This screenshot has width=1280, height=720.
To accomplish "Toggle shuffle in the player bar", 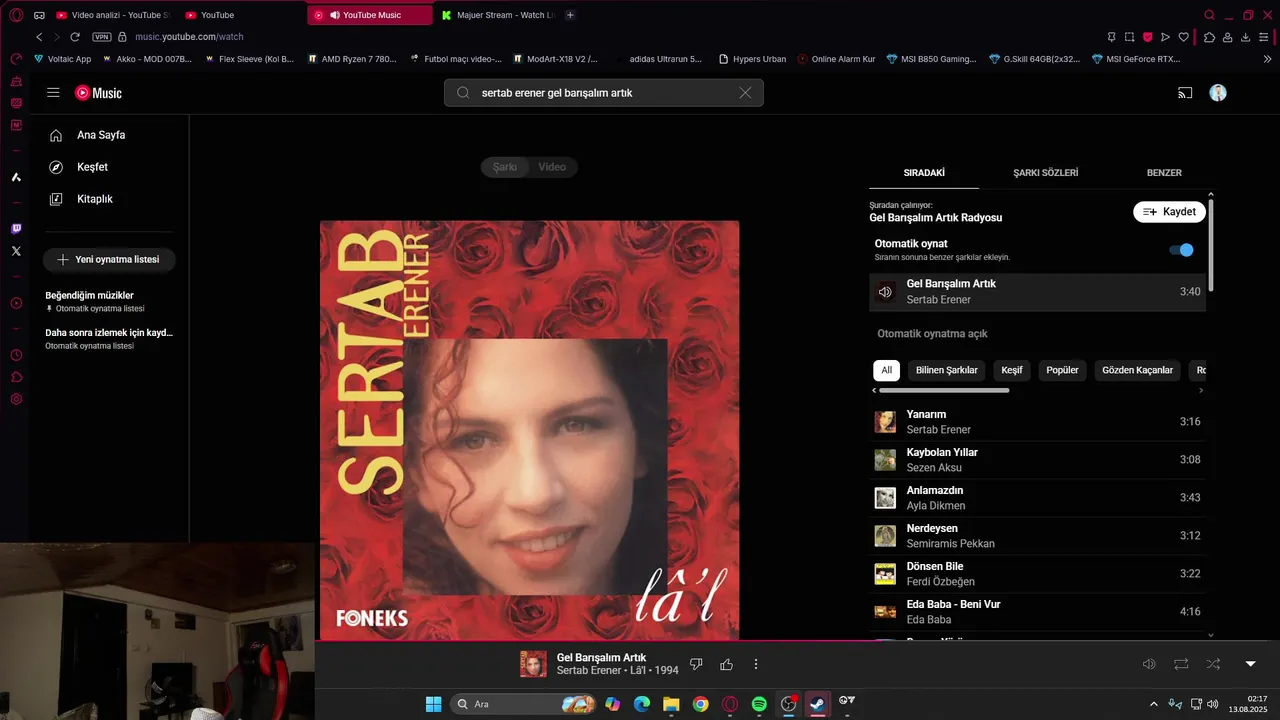I will [1213, 664].
